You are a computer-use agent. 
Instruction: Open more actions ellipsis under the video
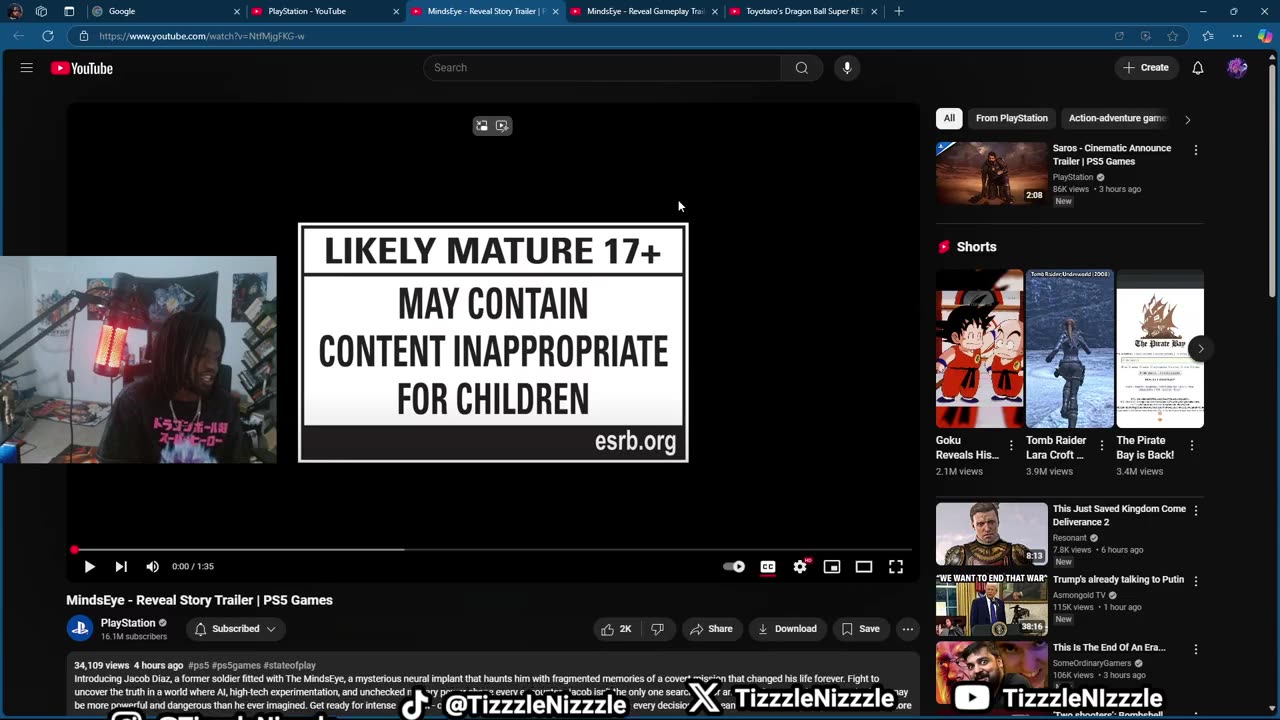[908, 629]
